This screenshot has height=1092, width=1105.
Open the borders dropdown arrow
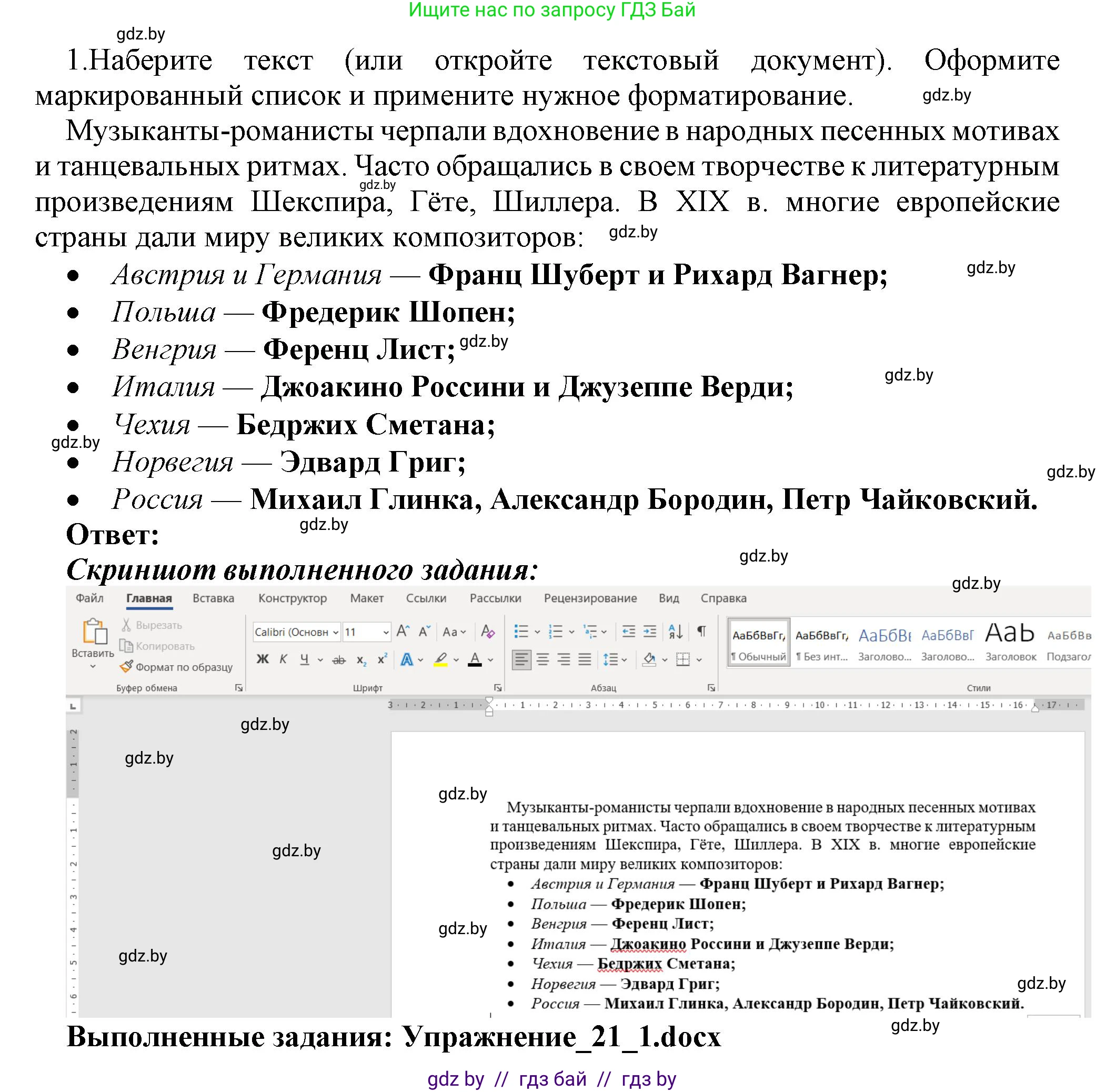pyautogui.click(x=699, y=660)
